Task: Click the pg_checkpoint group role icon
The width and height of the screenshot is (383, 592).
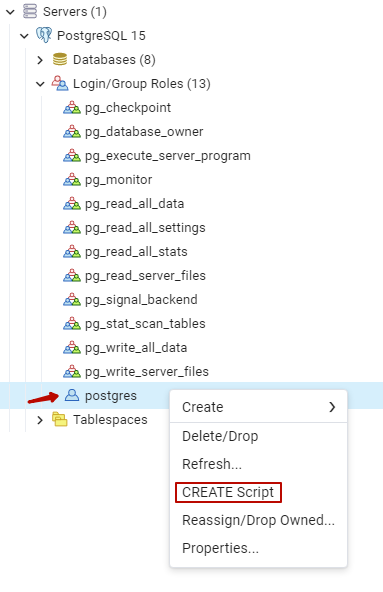Action: 72,108
